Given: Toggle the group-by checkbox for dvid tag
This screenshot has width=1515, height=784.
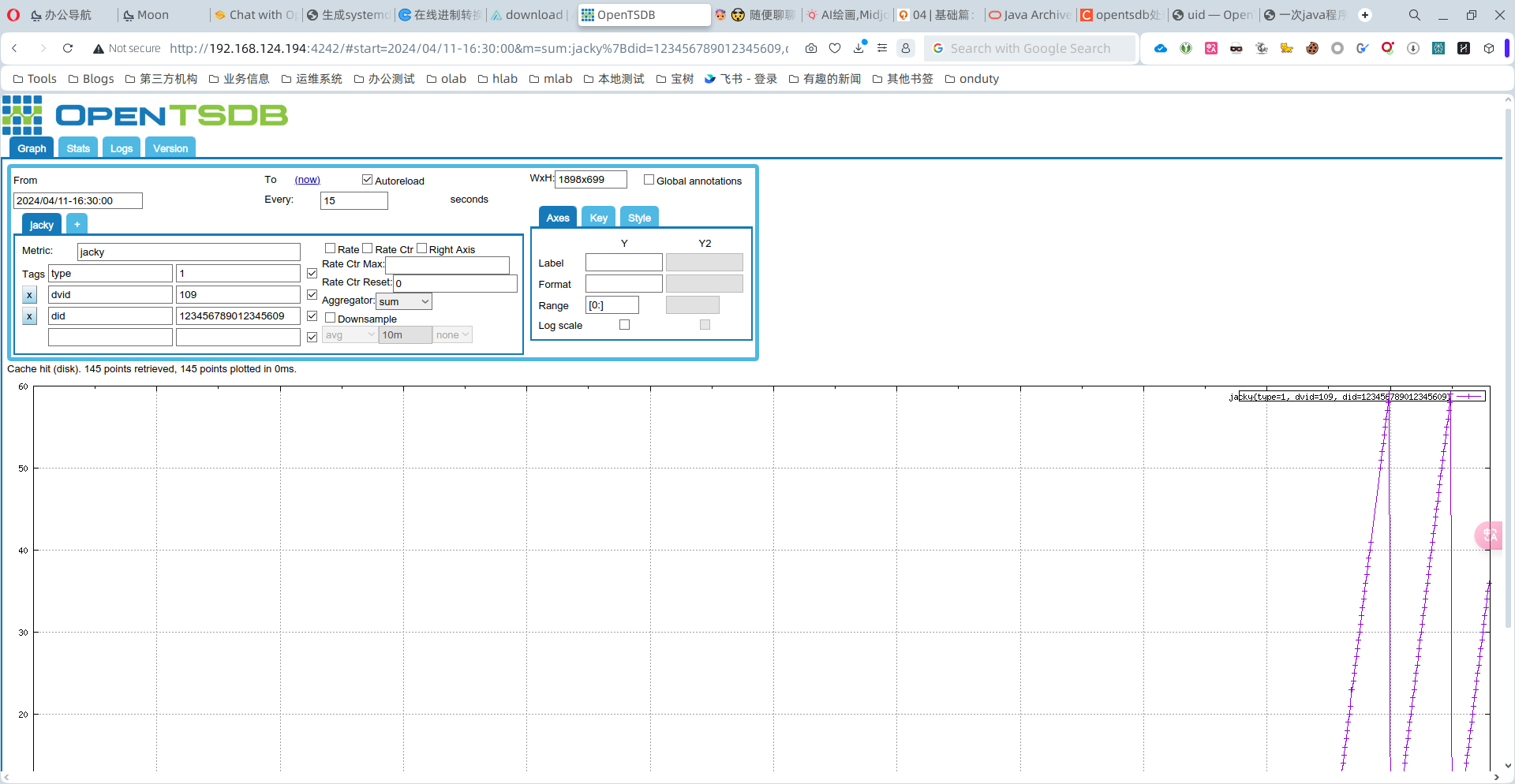Looking at the screenshot, I should pos(312,295).
